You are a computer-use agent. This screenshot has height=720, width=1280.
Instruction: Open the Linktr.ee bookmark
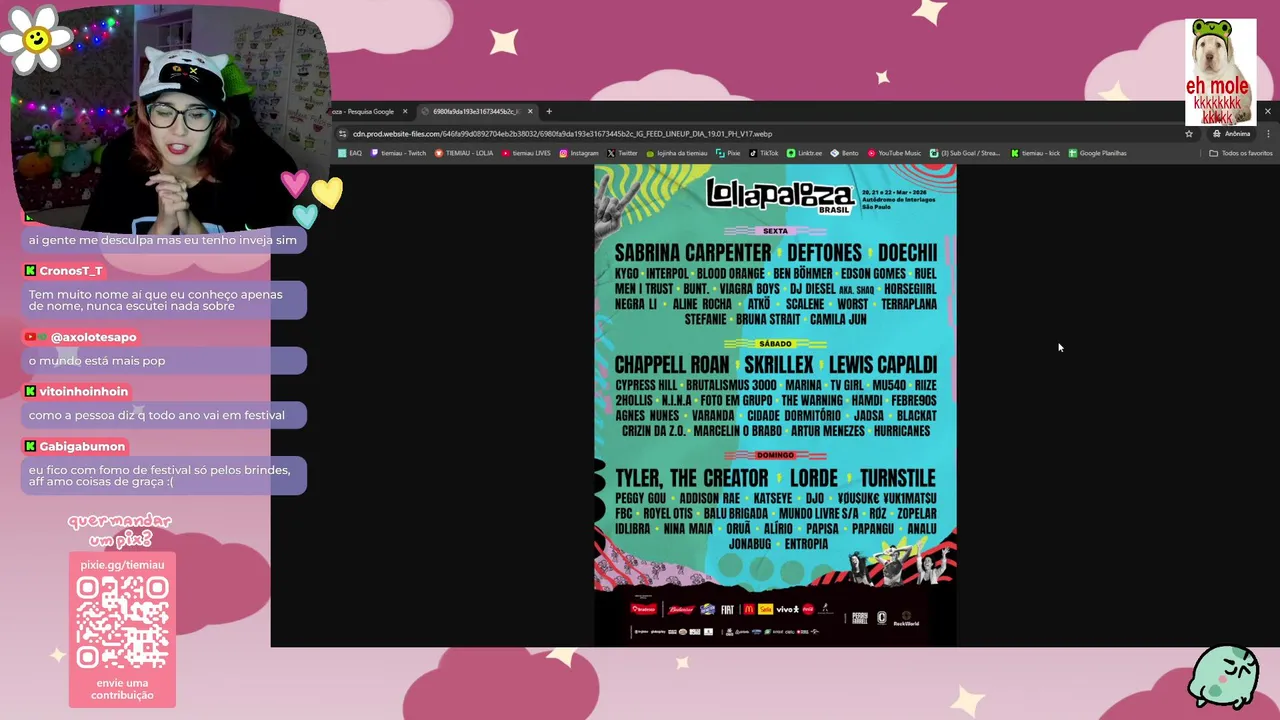pos(805,153)
